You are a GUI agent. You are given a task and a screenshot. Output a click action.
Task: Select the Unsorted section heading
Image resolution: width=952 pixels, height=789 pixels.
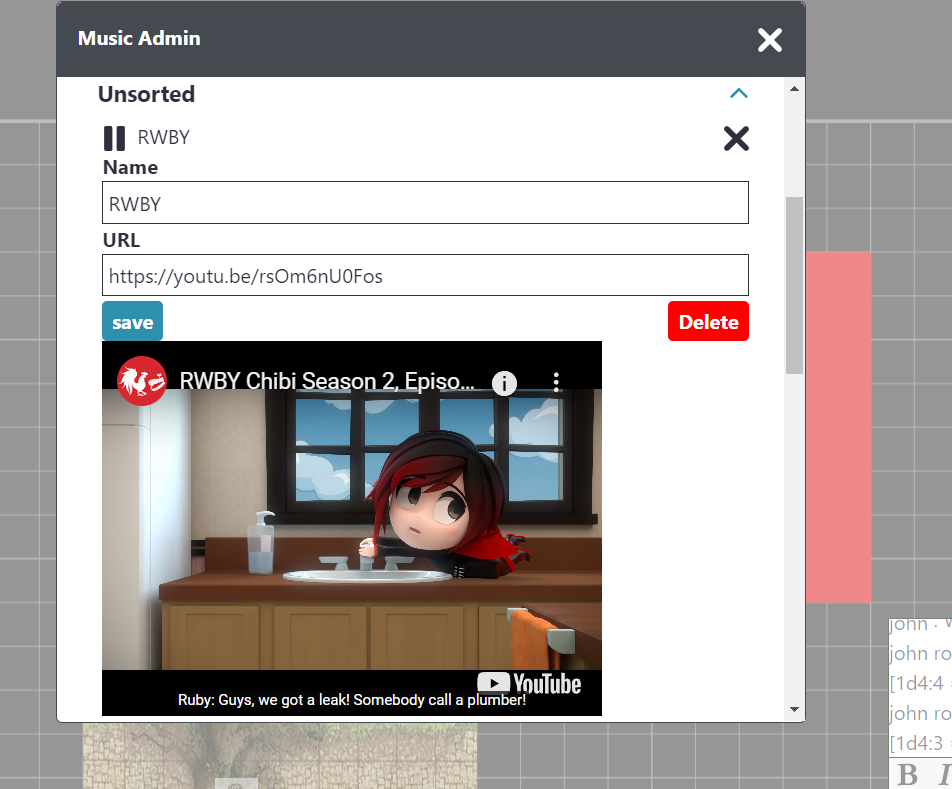pos(146,94)
